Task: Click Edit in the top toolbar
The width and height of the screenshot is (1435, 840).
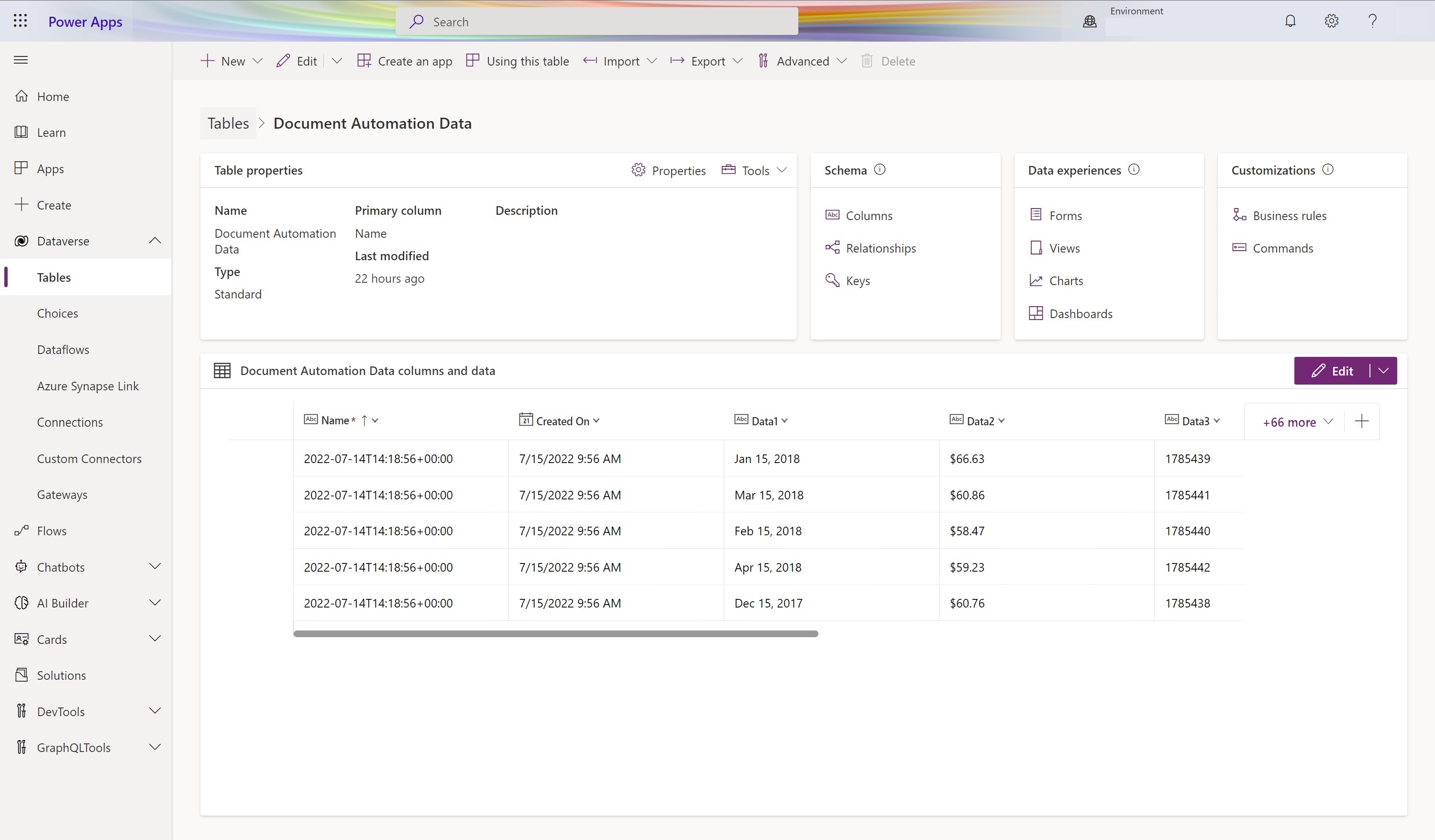Action: coord(297,61)
